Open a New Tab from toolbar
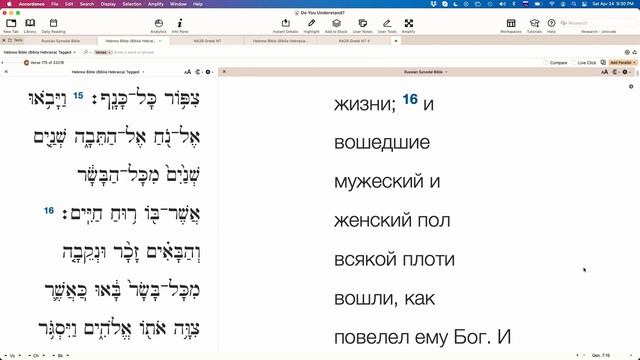This screenshot has width=640, height=360. click(x=11, y=25)
